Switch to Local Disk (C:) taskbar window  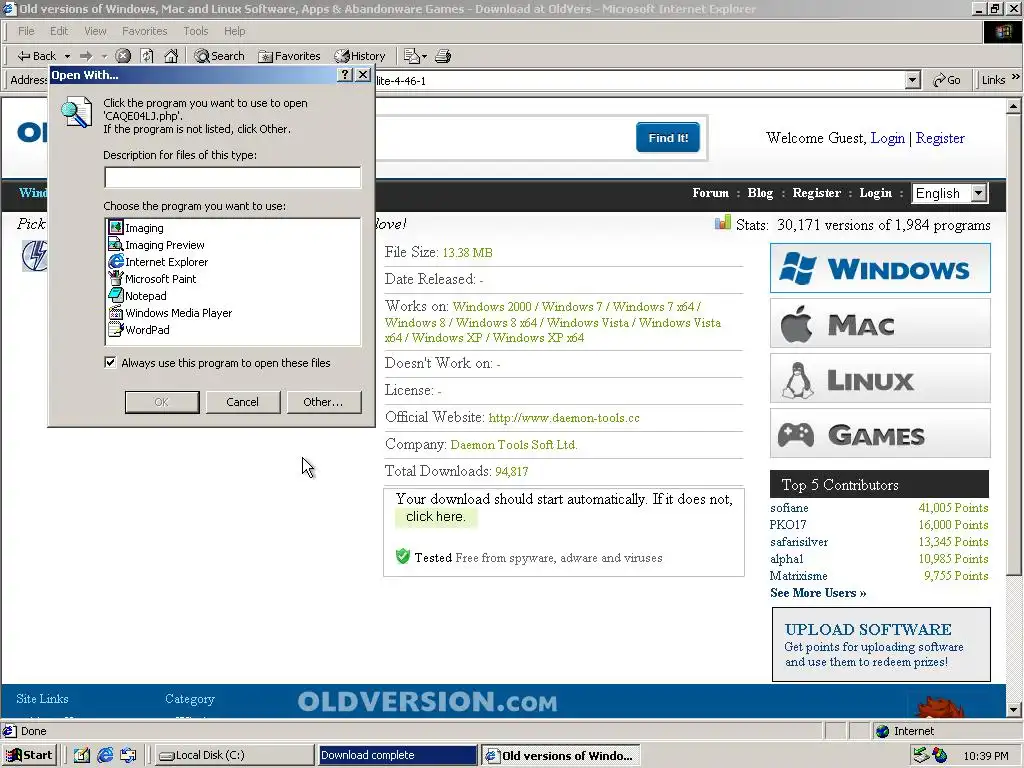234,755
